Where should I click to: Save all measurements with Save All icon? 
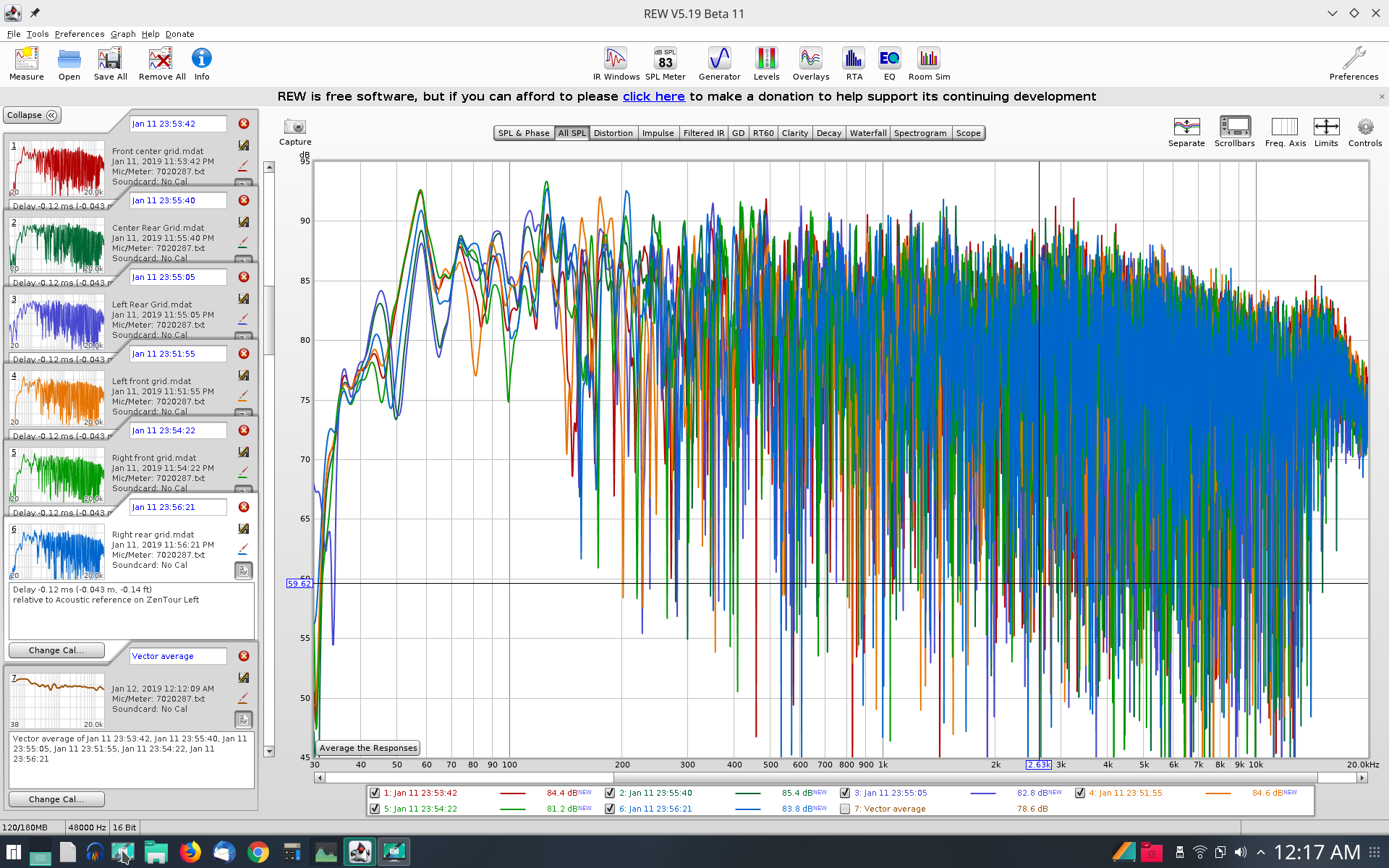coord(110,64)
